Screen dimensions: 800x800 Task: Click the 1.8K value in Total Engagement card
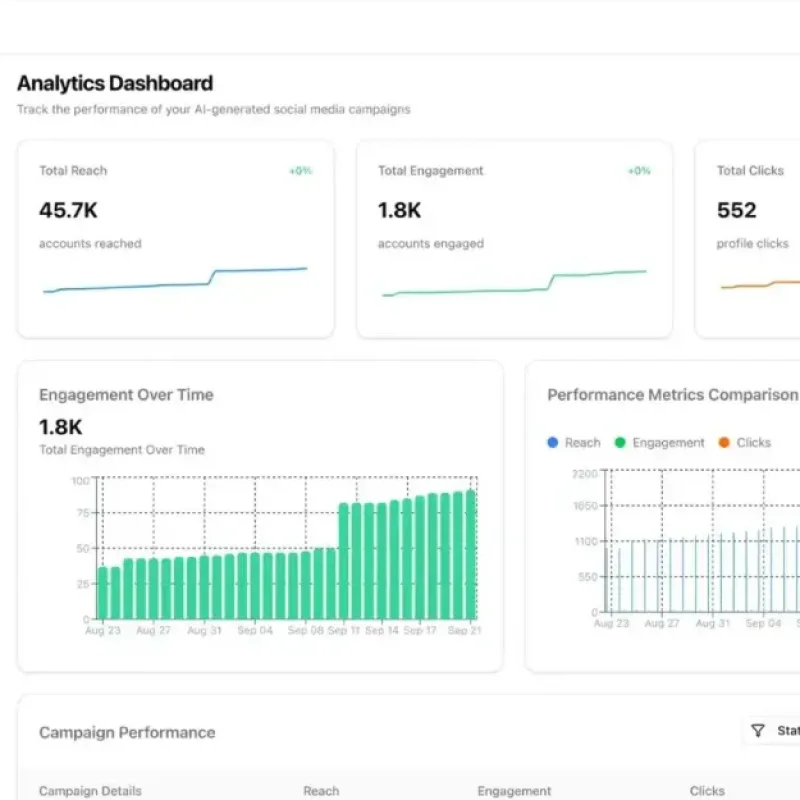coord(399,210)
